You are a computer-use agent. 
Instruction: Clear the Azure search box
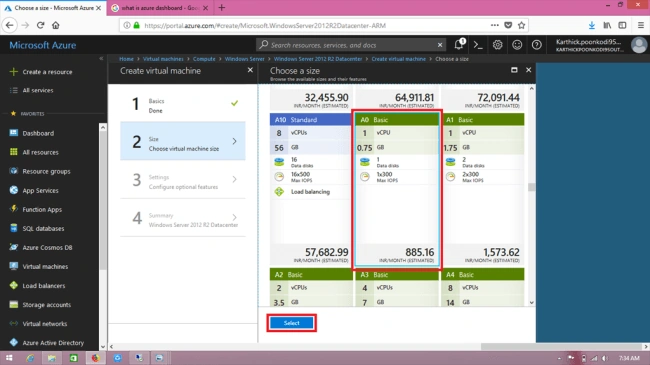(440, 45)
